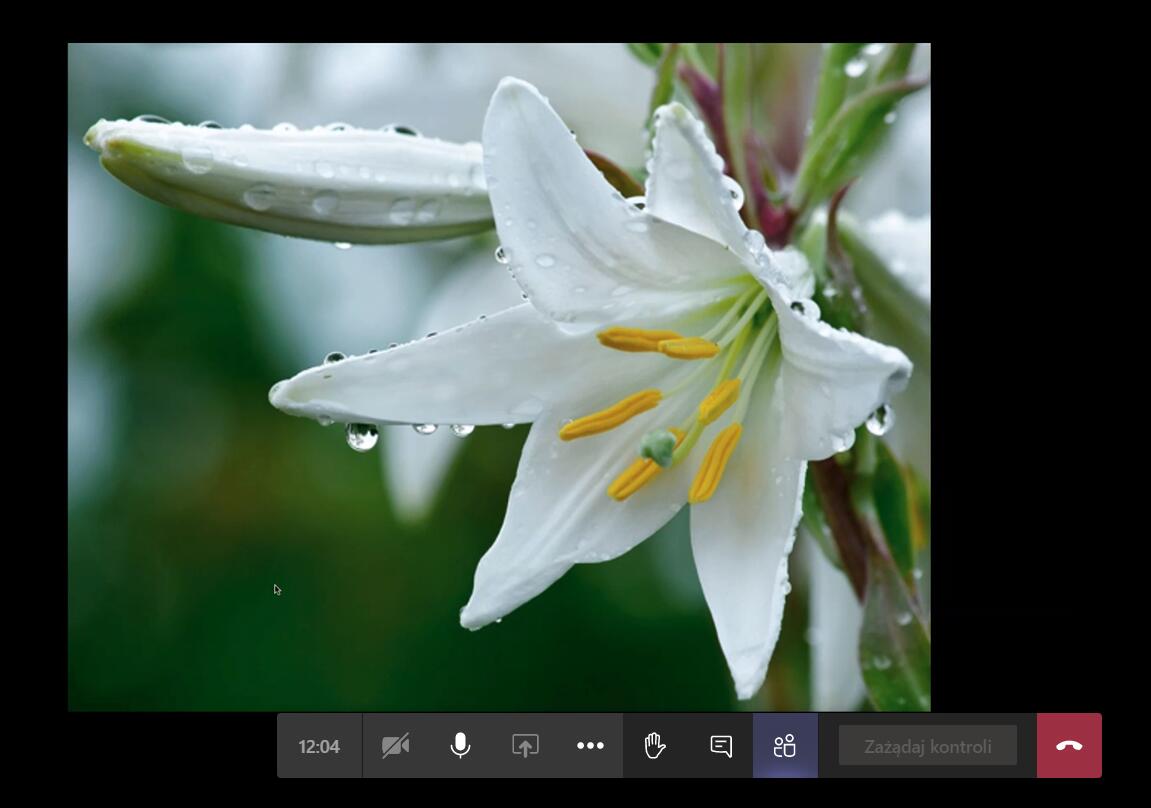
Task: Hang up the call
Action: pyautogui.click(x=1069, y=746)
